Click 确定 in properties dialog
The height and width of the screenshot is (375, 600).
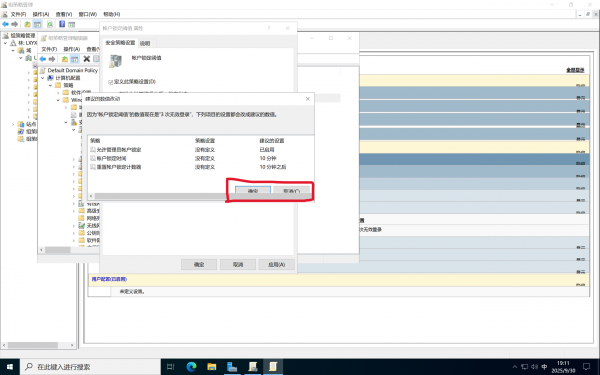[x=199, y=264]
